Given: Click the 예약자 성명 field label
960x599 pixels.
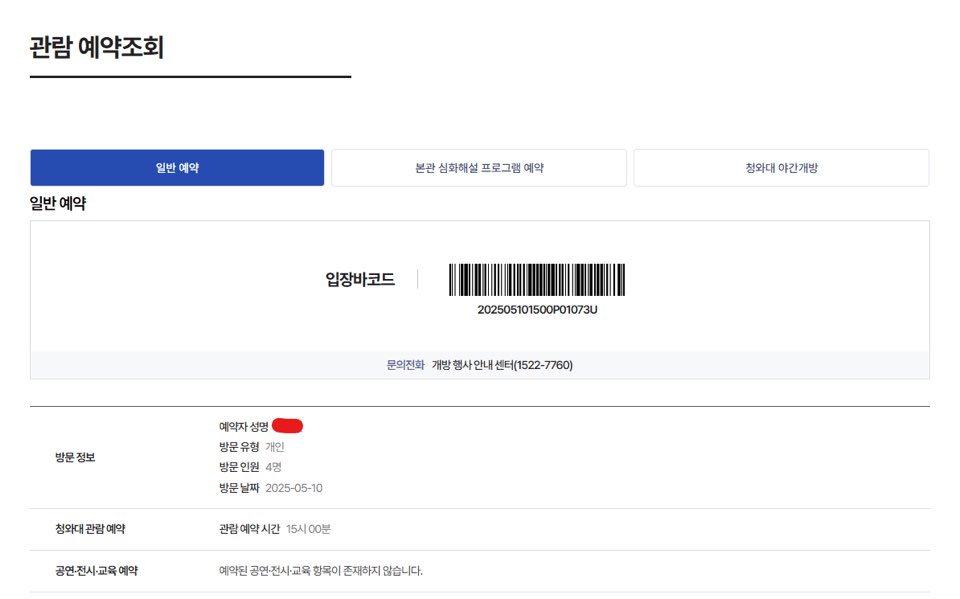Looking at the screenshot, I should 243,426.
